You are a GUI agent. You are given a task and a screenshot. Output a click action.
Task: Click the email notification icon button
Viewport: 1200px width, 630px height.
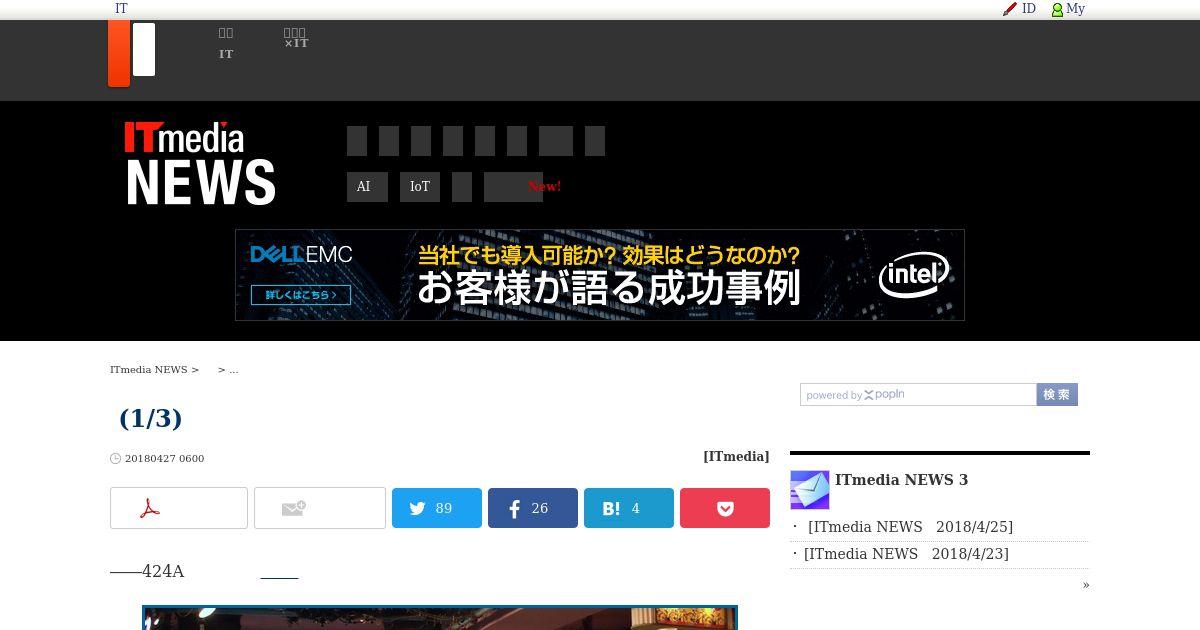(320, 508)
